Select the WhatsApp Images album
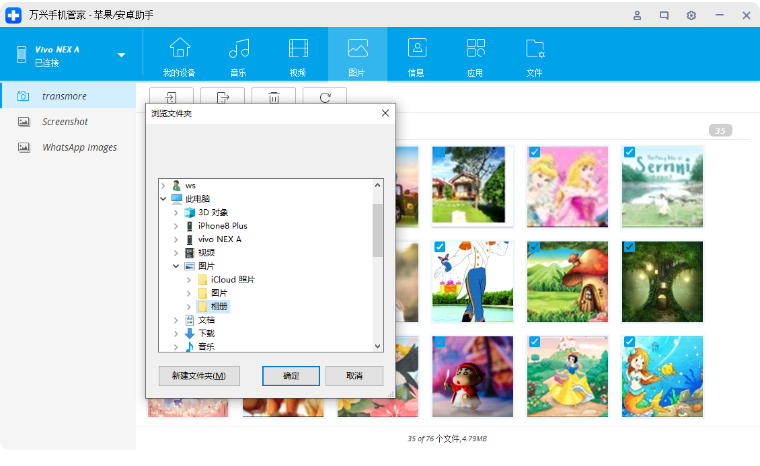760x466 pixels. [79, 147]
